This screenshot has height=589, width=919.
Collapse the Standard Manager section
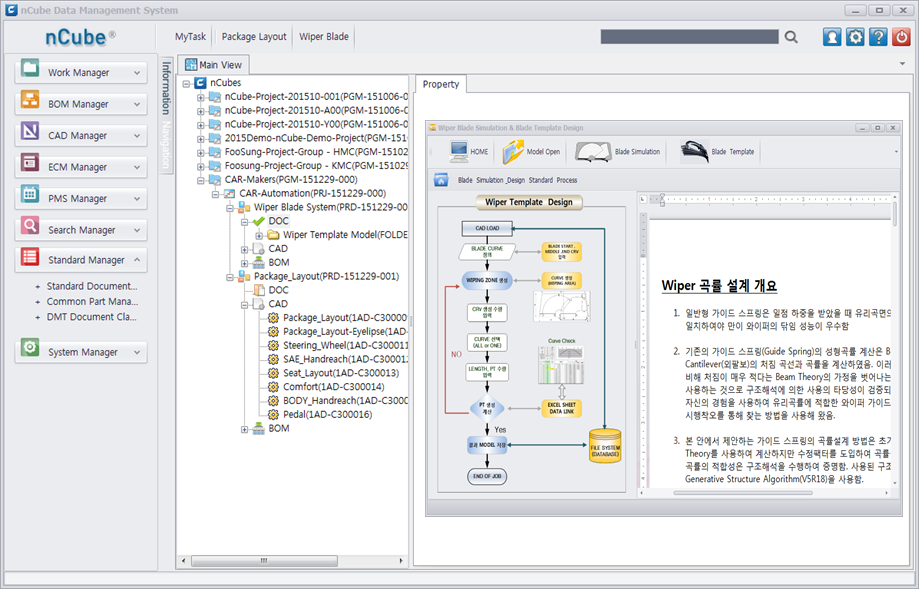(x=136, y=260)
